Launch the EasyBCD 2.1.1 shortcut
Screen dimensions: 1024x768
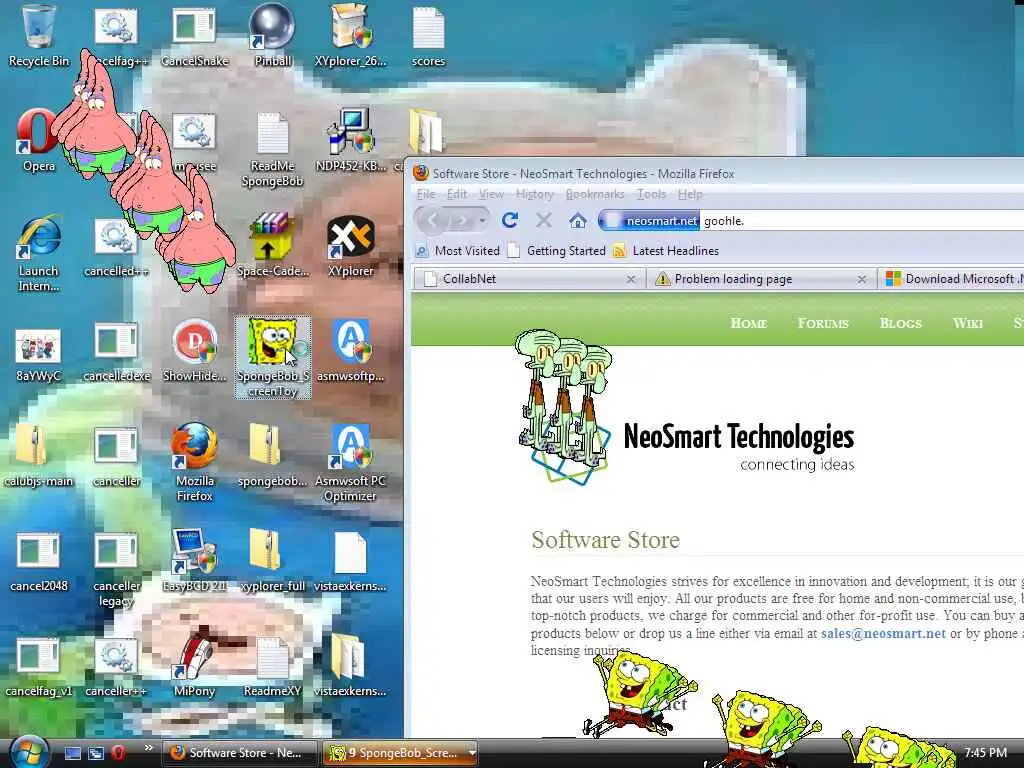pyautogui.click(x=195, y=560)
